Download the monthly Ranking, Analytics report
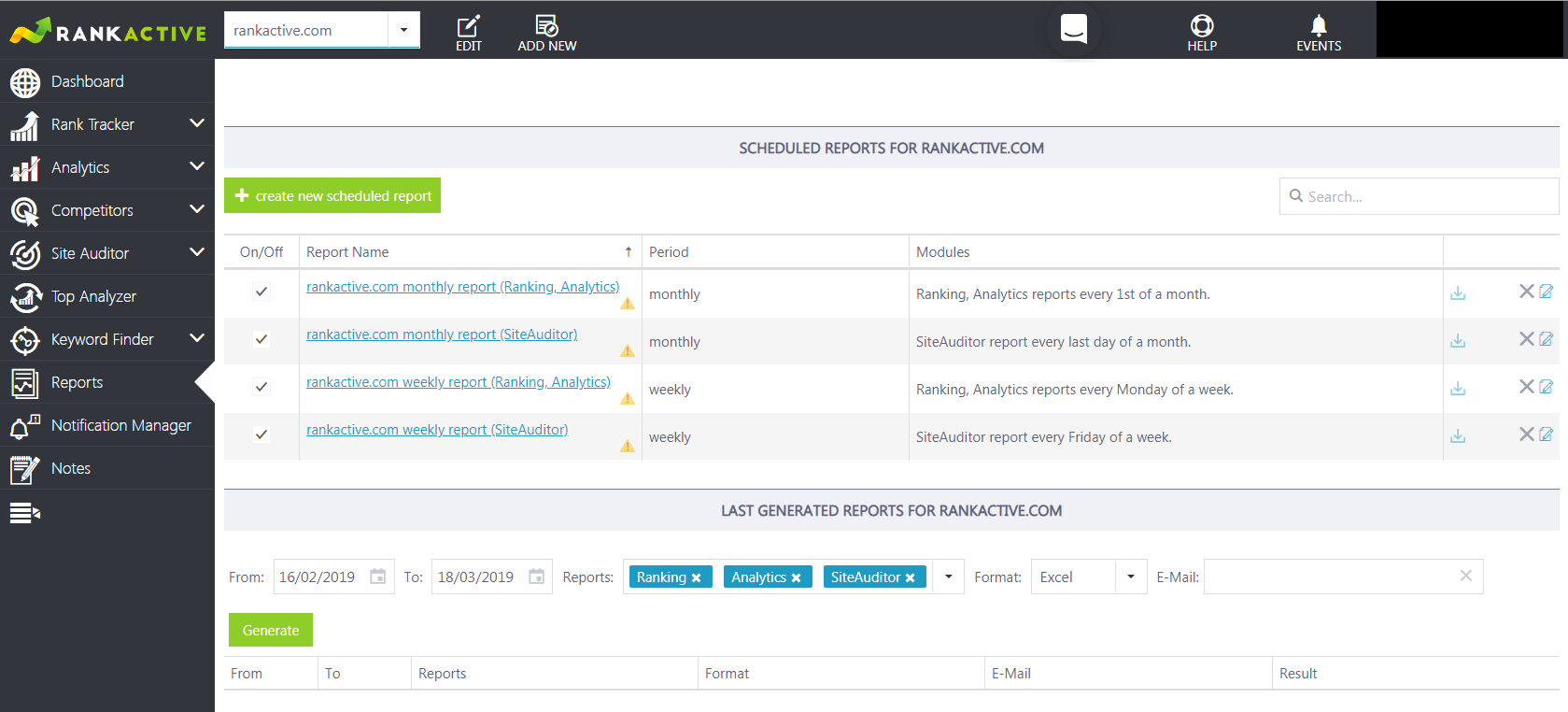Screen dimensions: 1568x712 click(1458, 293)
